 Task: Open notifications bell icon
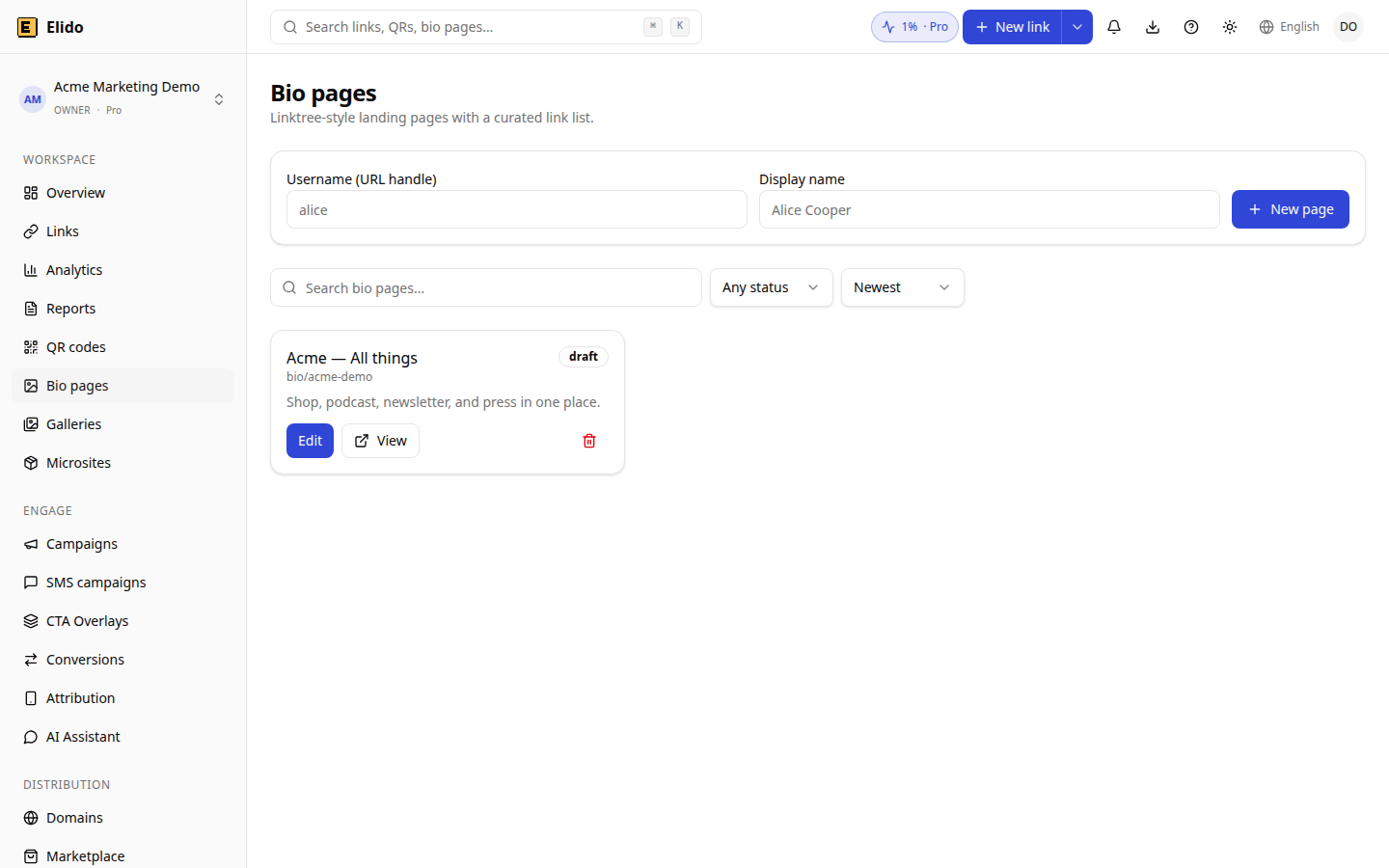pos(1114,27)
